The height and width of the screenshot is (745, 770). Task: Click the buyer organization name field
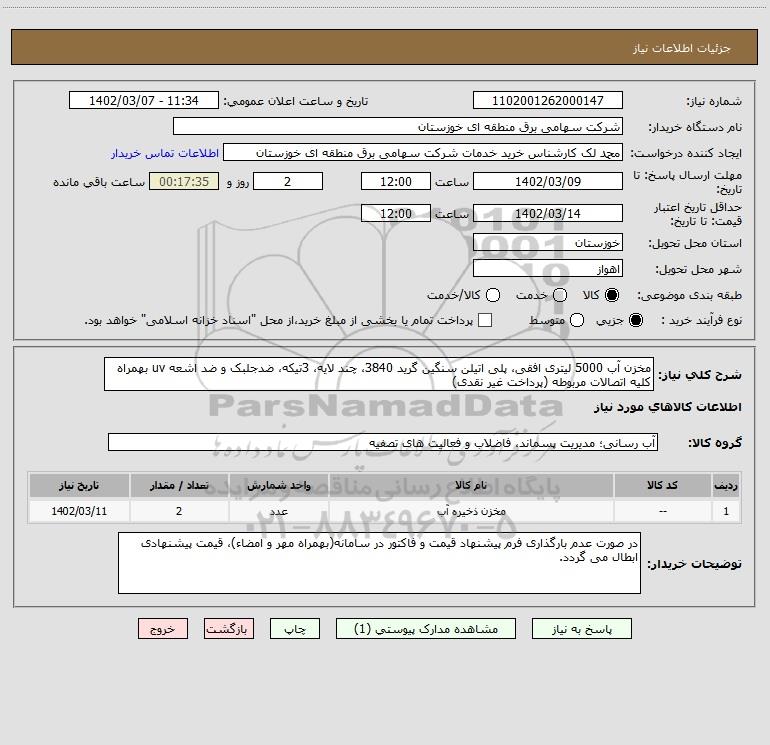tap(398, 127)
